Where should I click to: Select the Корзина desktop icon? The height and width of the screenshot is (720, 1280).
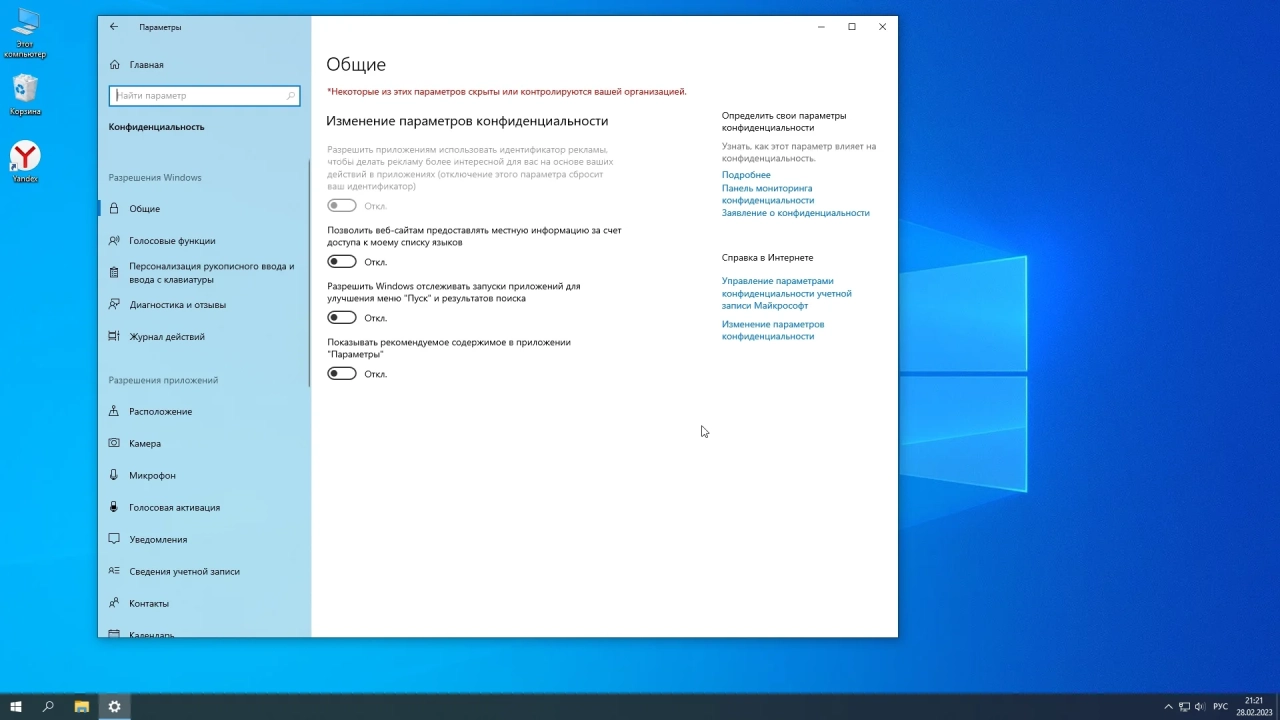25,96
